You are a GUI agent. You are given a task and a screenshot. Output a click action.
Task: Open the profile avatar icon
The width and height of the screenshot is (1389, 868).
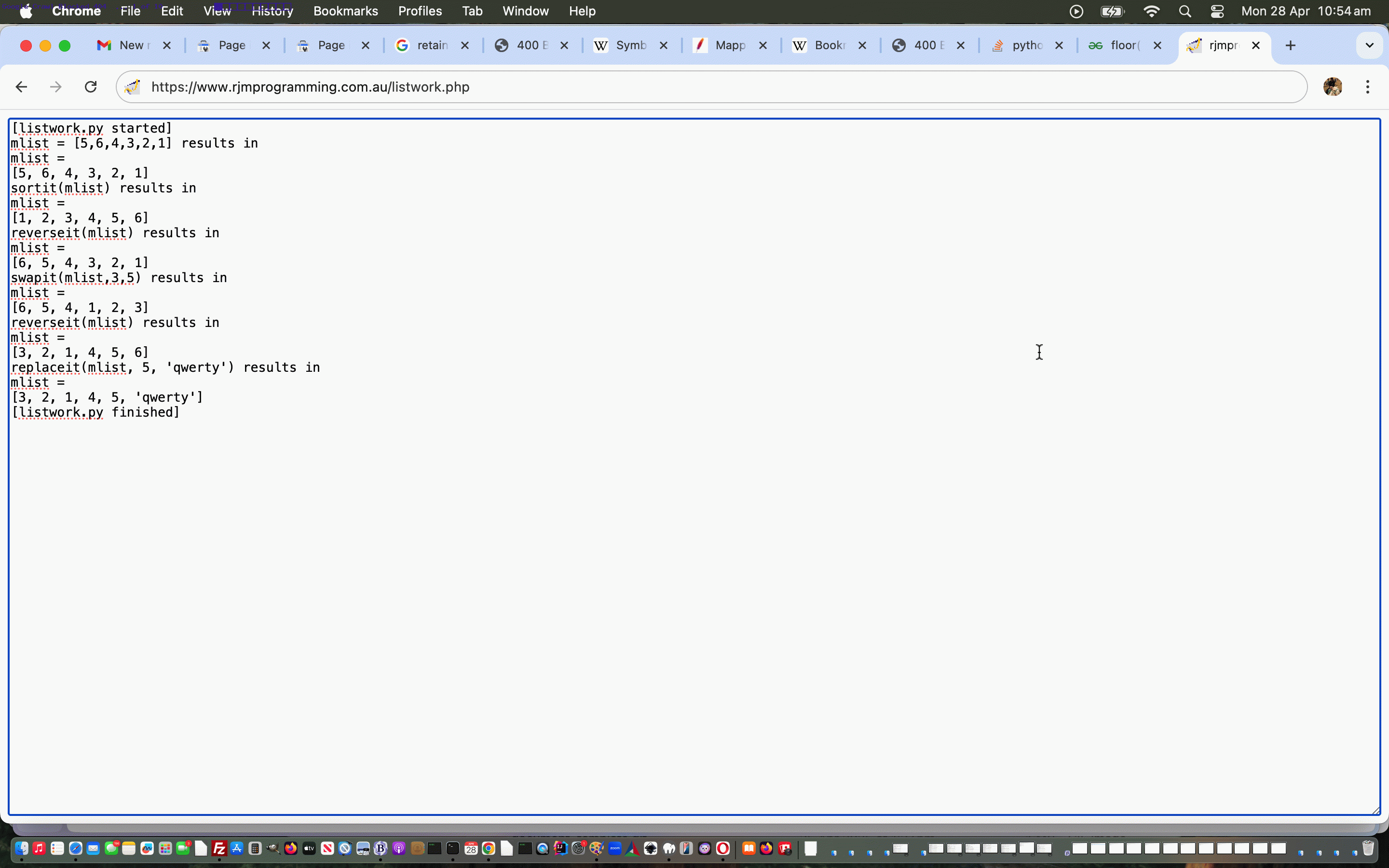click(1332, 87)
